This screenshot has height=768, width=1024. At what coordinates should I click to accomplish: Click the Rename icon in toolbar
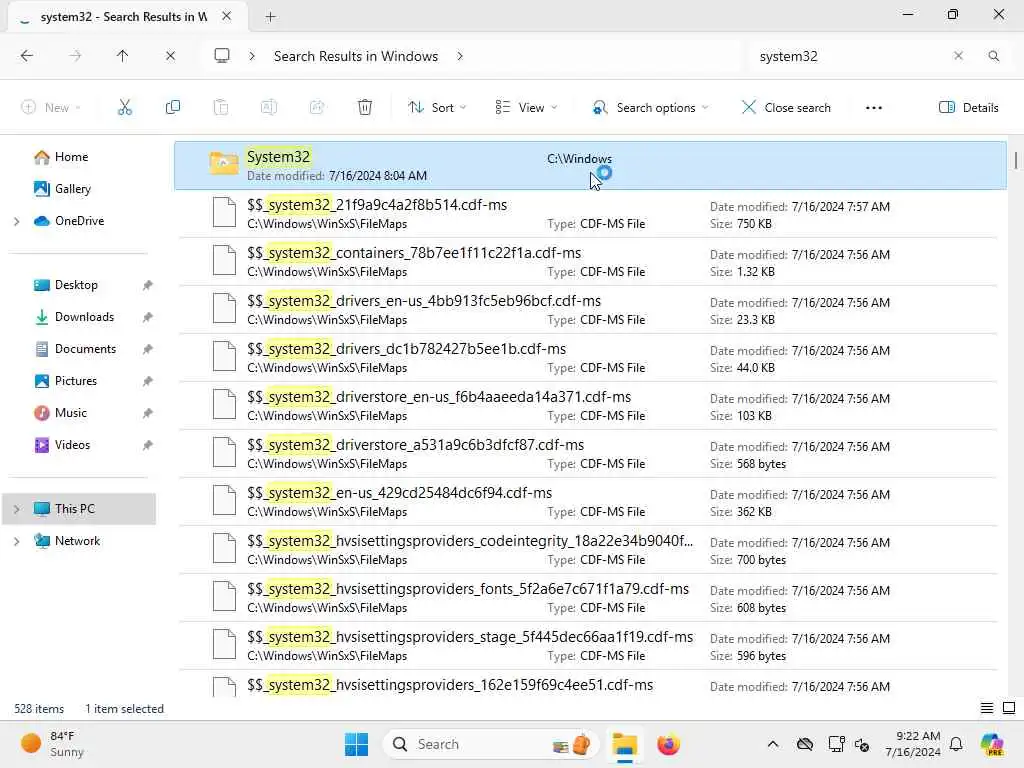click(268, 107)
